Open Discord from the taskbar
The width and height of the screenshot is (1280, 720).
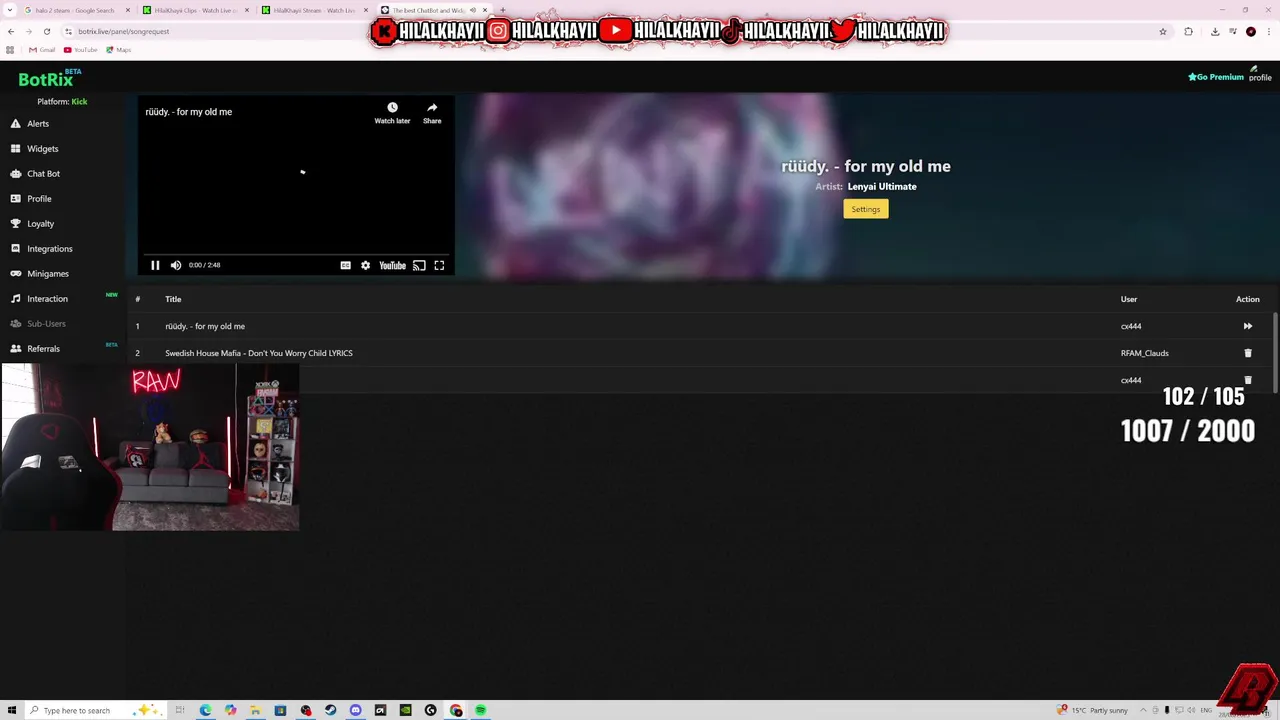click(356, 710)
